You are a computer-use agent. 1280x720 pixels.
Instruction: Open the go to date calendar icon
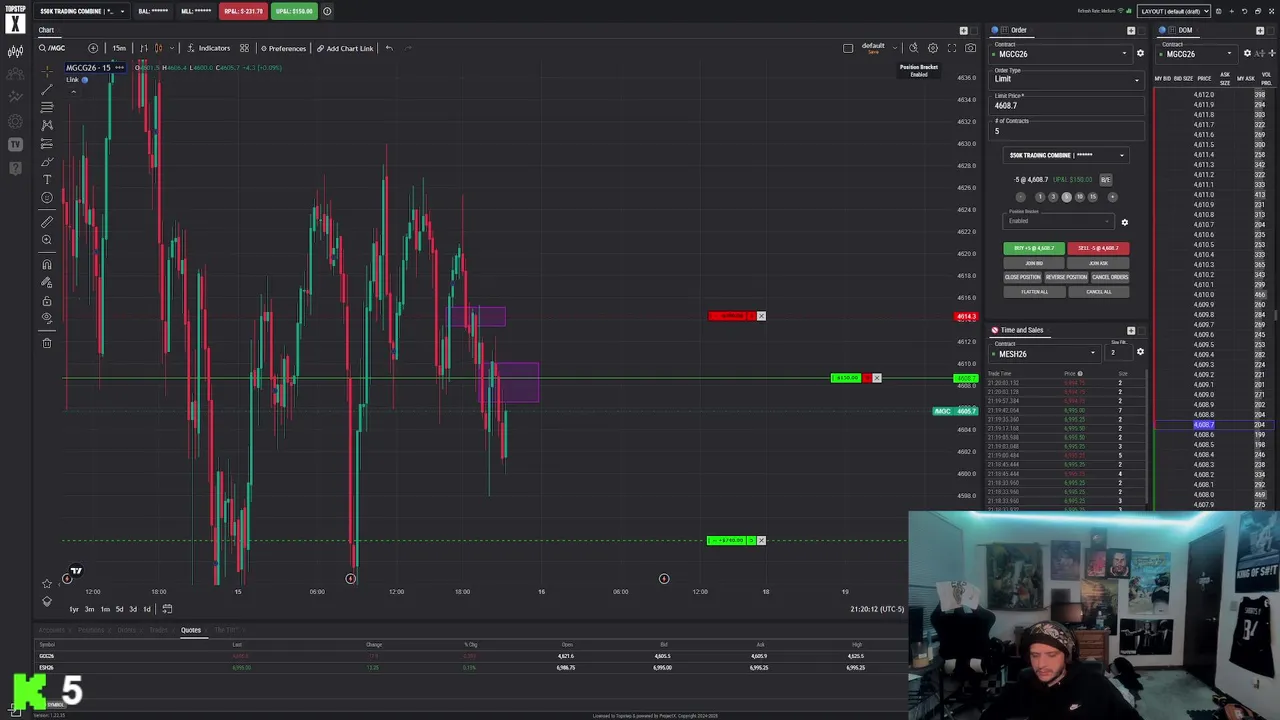pos(167,609)
